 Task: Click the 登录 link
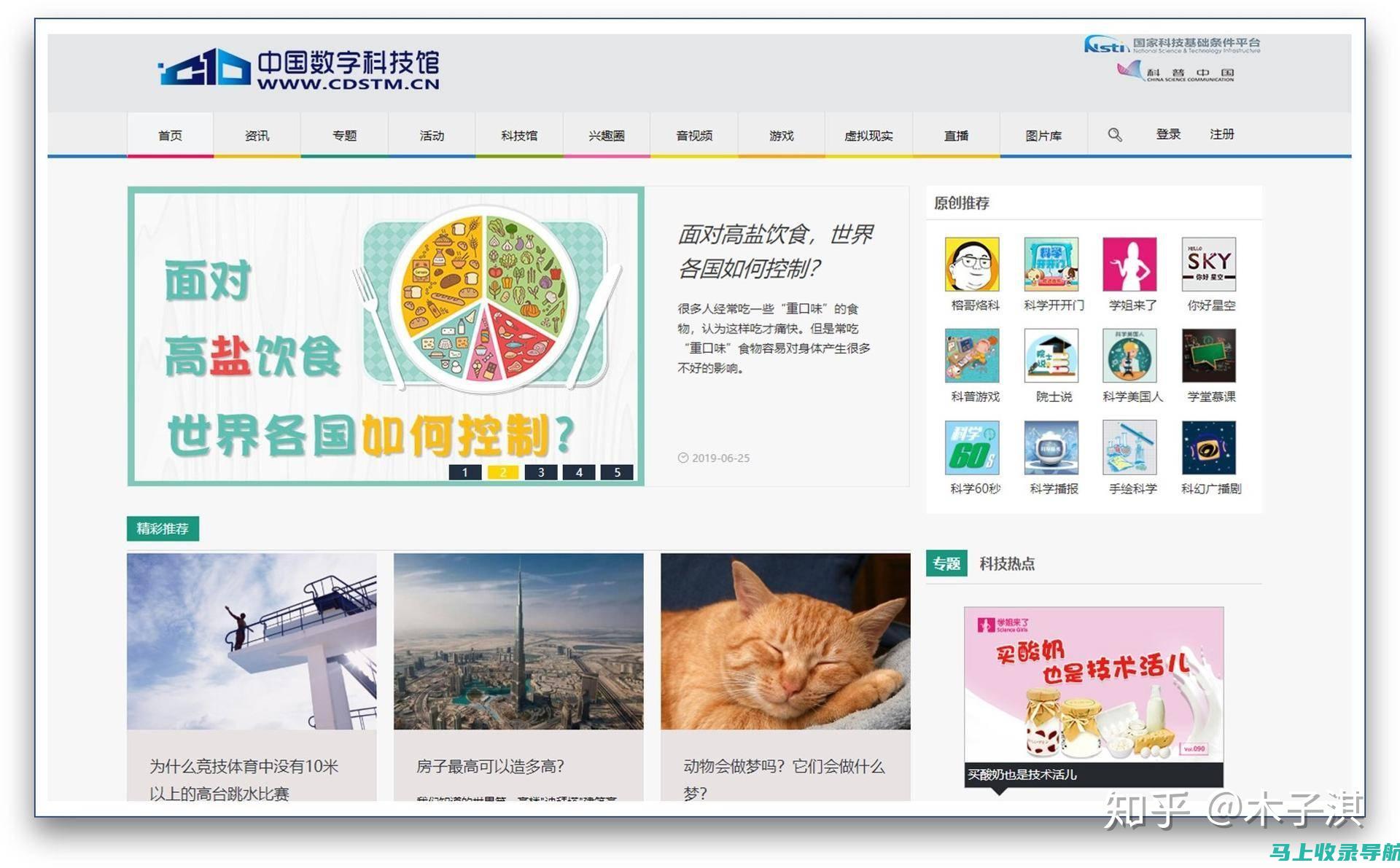1168,135
